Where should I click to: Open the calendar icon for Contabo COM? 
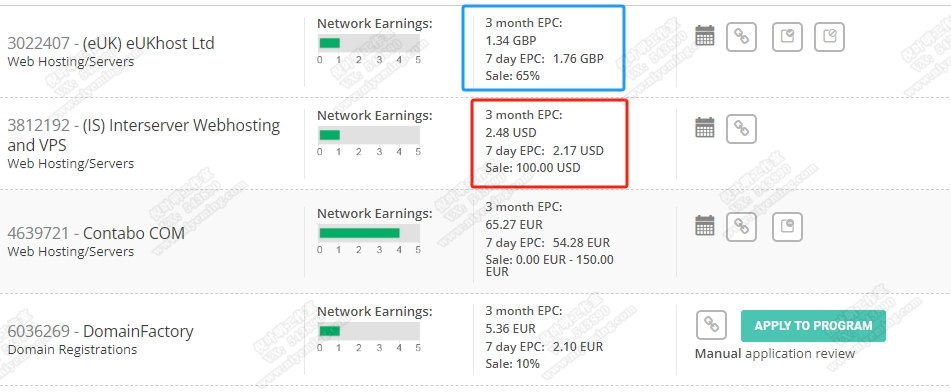[704, 225]
